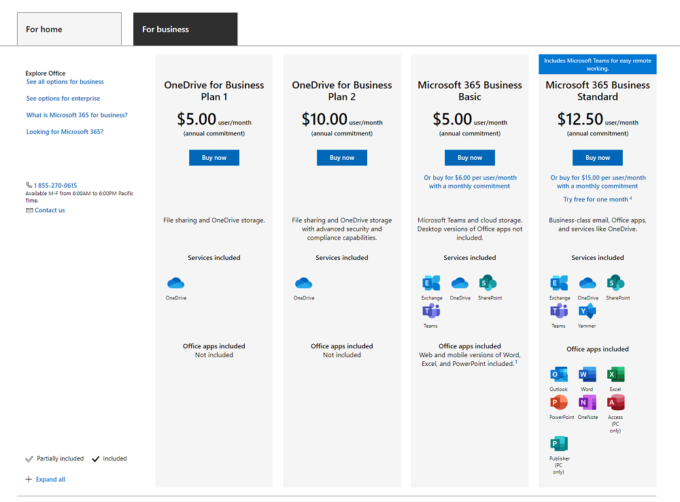Click Teams icon under Business Standard
680x502 pixels.
click(559, 311)
